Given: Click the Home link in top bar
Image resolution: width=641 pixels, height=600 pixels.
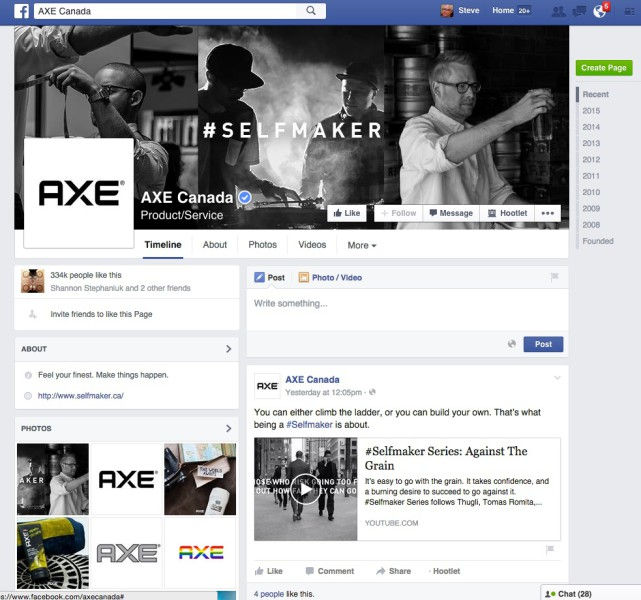Looking at the screenshot, I should click(x=502, y=11).
